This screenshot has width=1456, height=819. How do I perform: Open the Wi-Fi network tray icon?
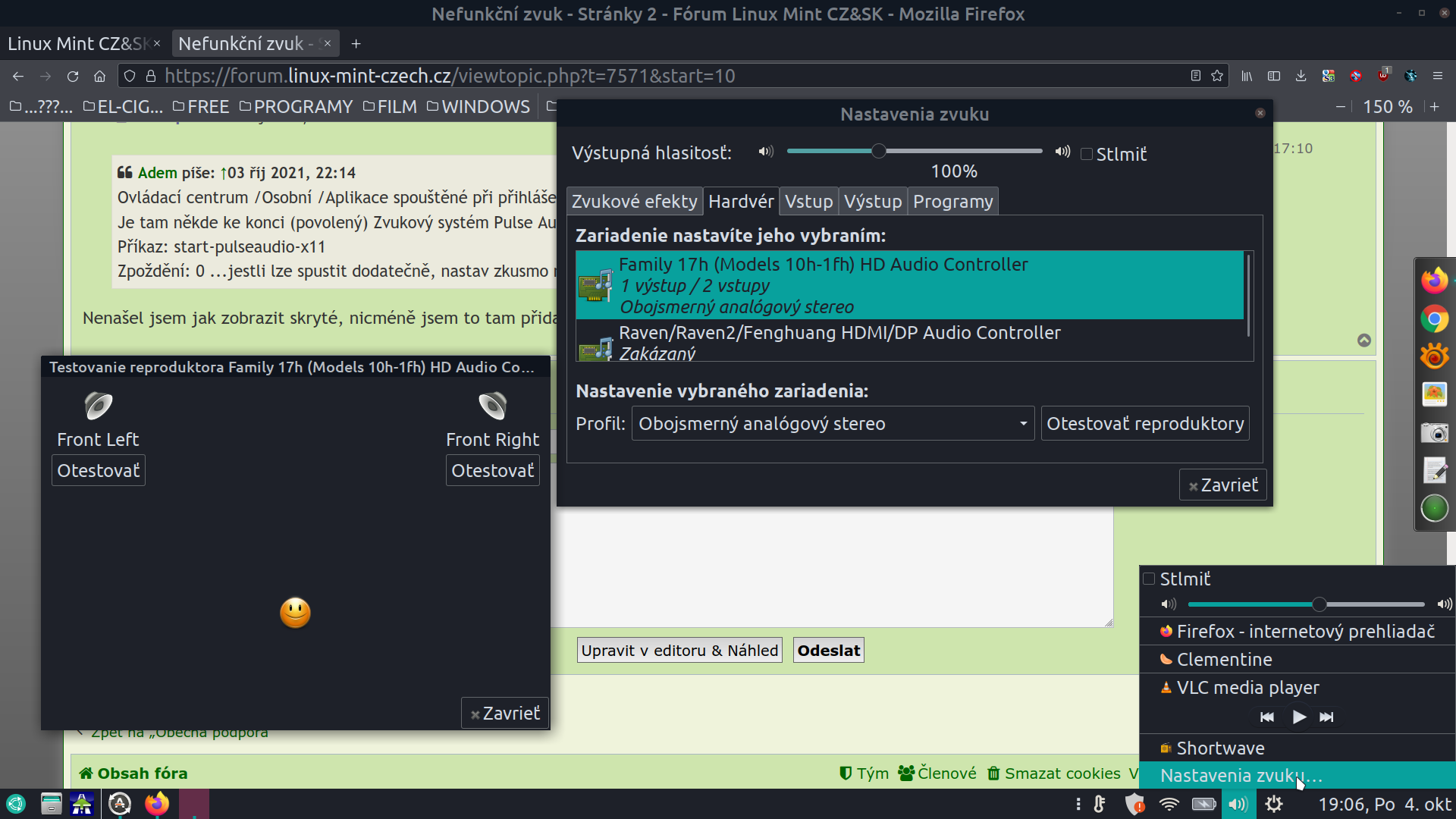1169,804
